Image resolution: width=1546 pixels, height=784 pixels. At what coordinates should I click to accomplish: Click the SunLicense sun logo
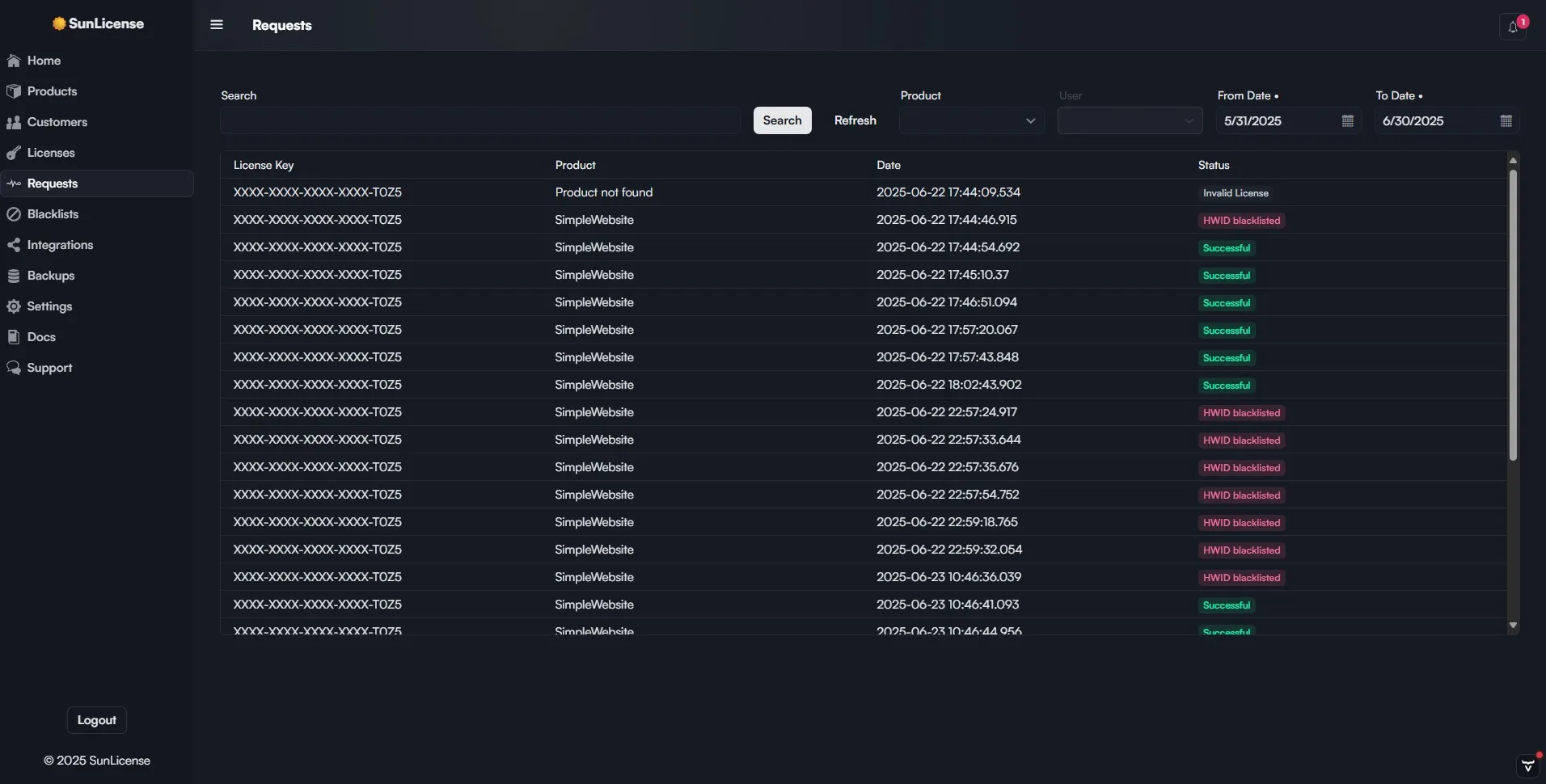59,23
